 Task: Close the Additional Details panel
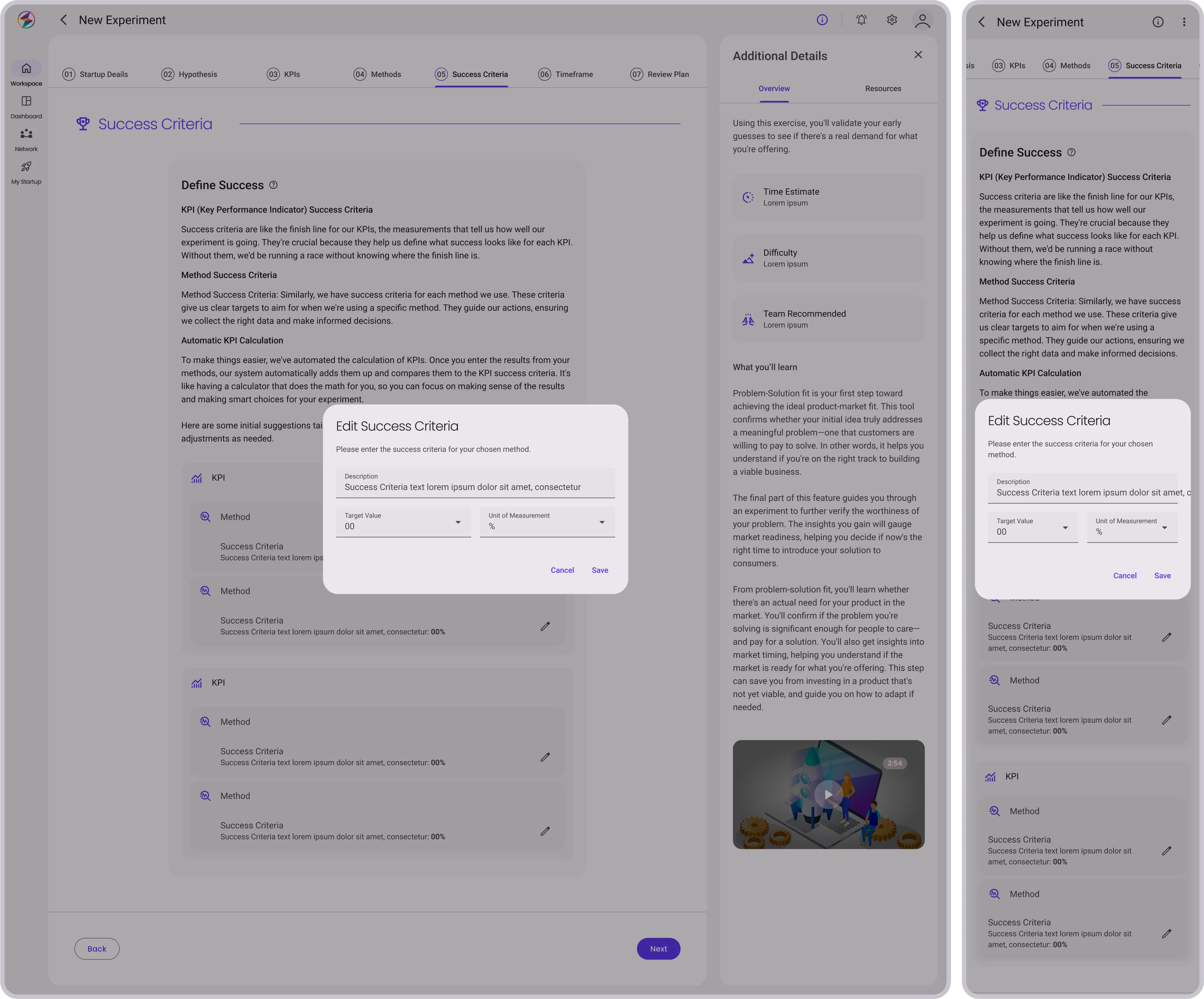(x=918, y=55)
